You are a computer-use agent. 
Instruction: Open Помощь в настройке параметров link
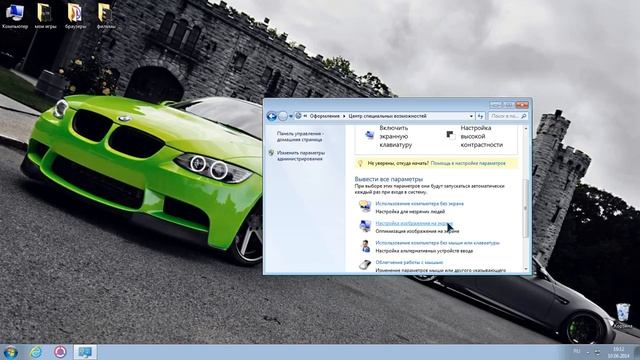point(468,163)
